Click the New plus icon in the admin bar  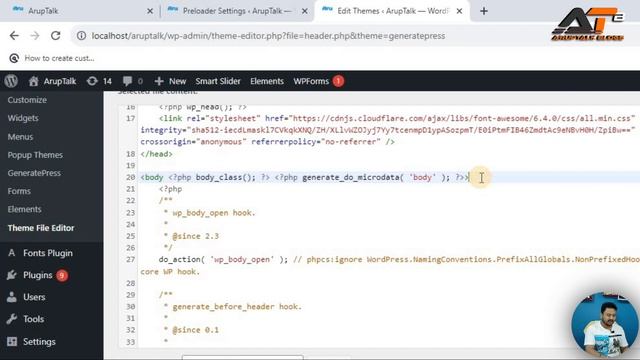159,81
